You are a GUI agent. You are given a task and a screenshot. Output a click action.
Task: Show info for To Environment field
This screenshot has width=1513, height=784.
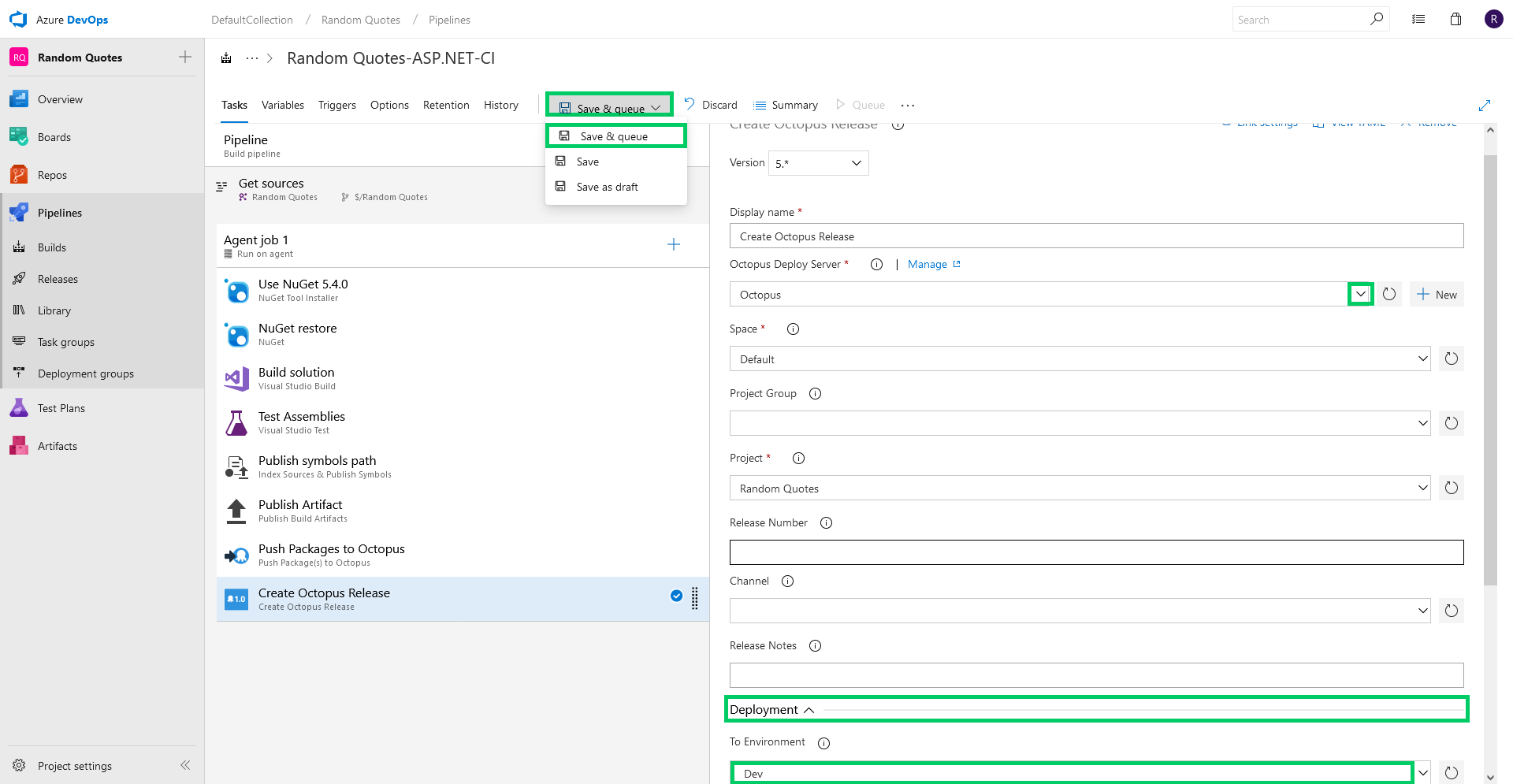824,743
